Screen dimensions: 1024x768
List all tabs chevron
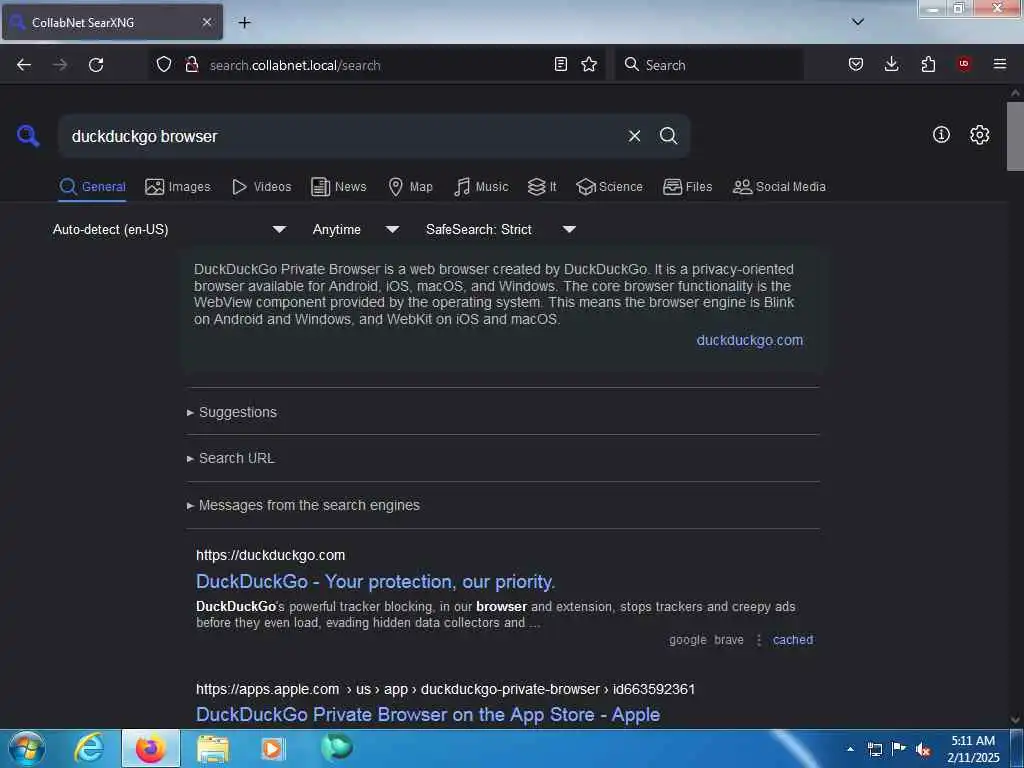coord(858,22)
